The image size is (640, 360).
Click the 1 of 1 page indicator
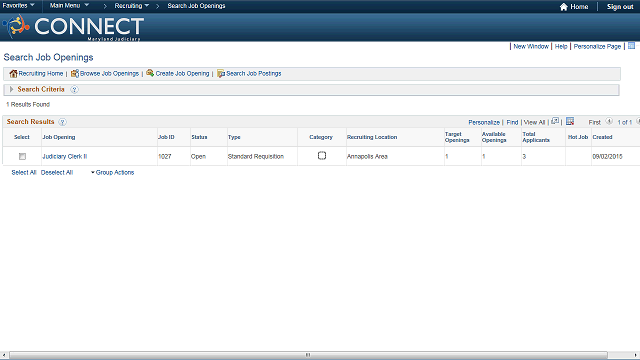[x=624, y=122]
